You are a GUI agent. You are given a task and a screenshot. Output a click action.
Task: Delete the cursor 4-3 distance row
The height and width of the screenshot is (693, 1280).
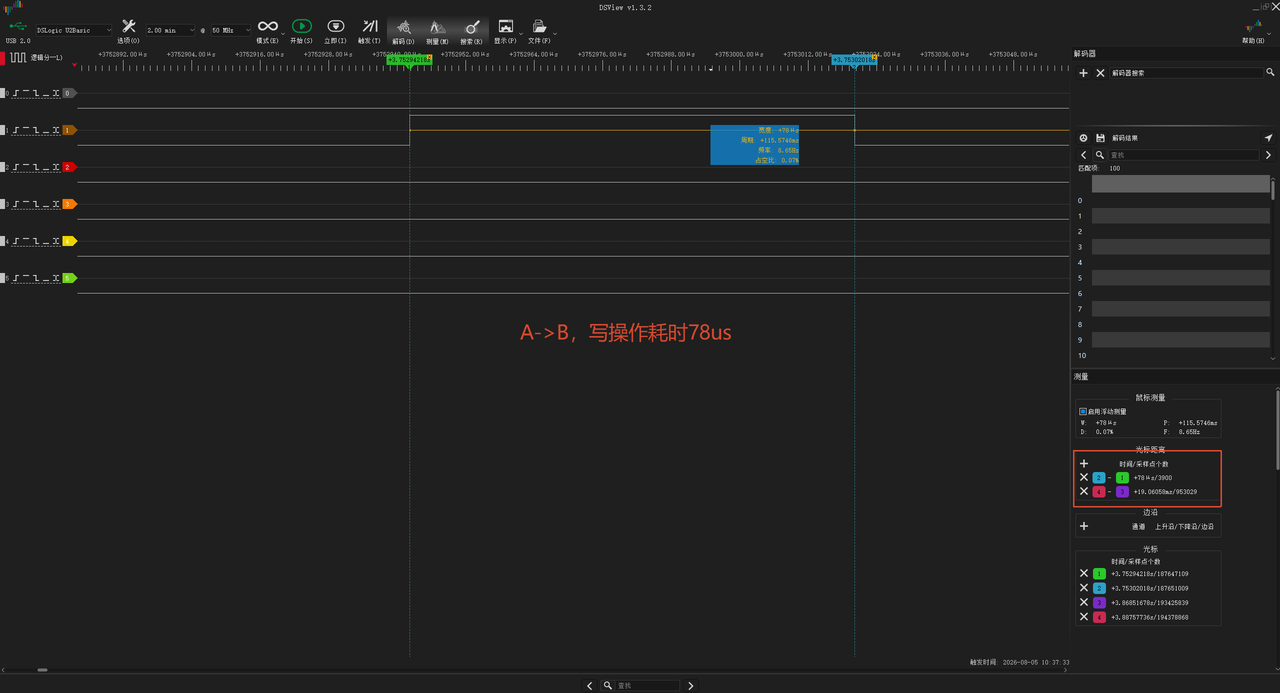[1084, 492]
